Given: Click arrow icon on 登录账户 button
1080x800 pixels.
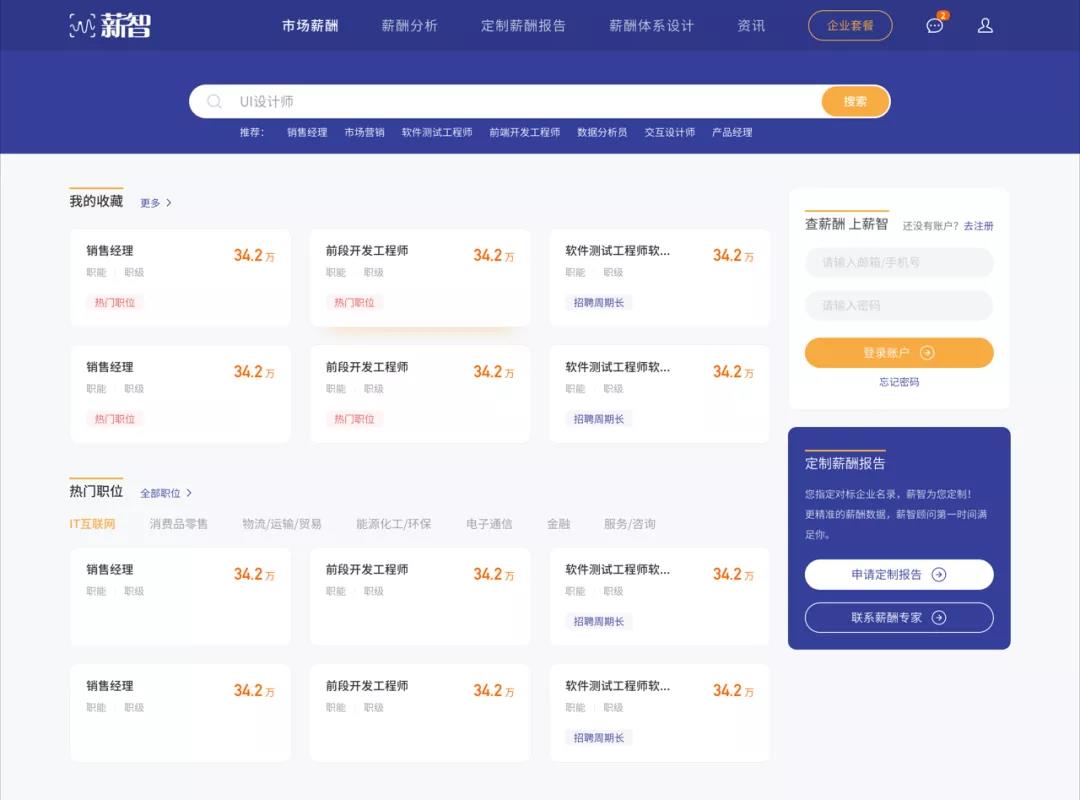Looking at the screenshot, I should (x=927, y=353).
